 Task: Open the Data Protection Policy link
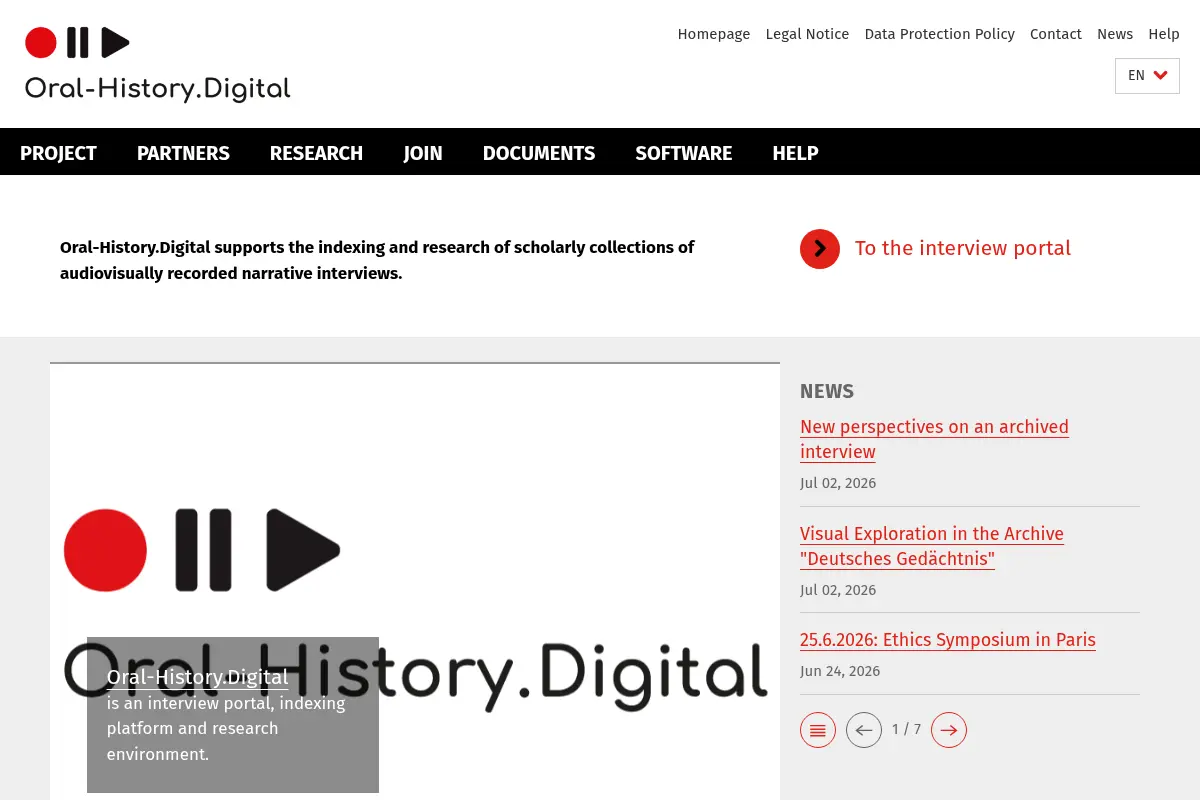[x=940, y=34]
